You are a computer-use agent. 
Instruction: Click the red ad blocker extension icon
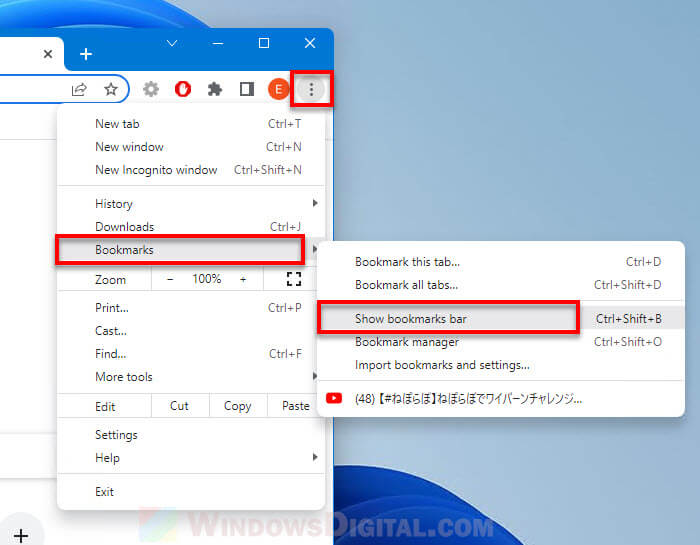(x=183, y=90)
